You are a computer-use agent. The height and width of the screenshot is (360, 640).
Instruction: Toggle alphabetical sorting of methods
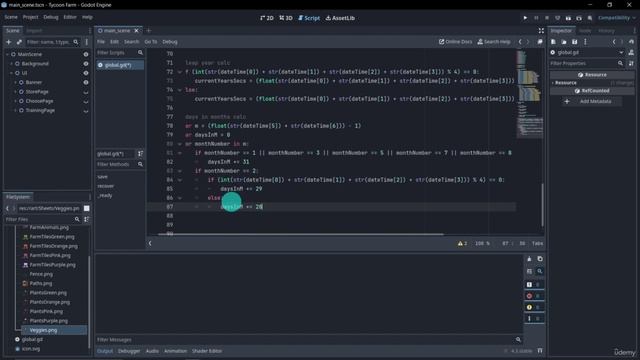(140, 153)
